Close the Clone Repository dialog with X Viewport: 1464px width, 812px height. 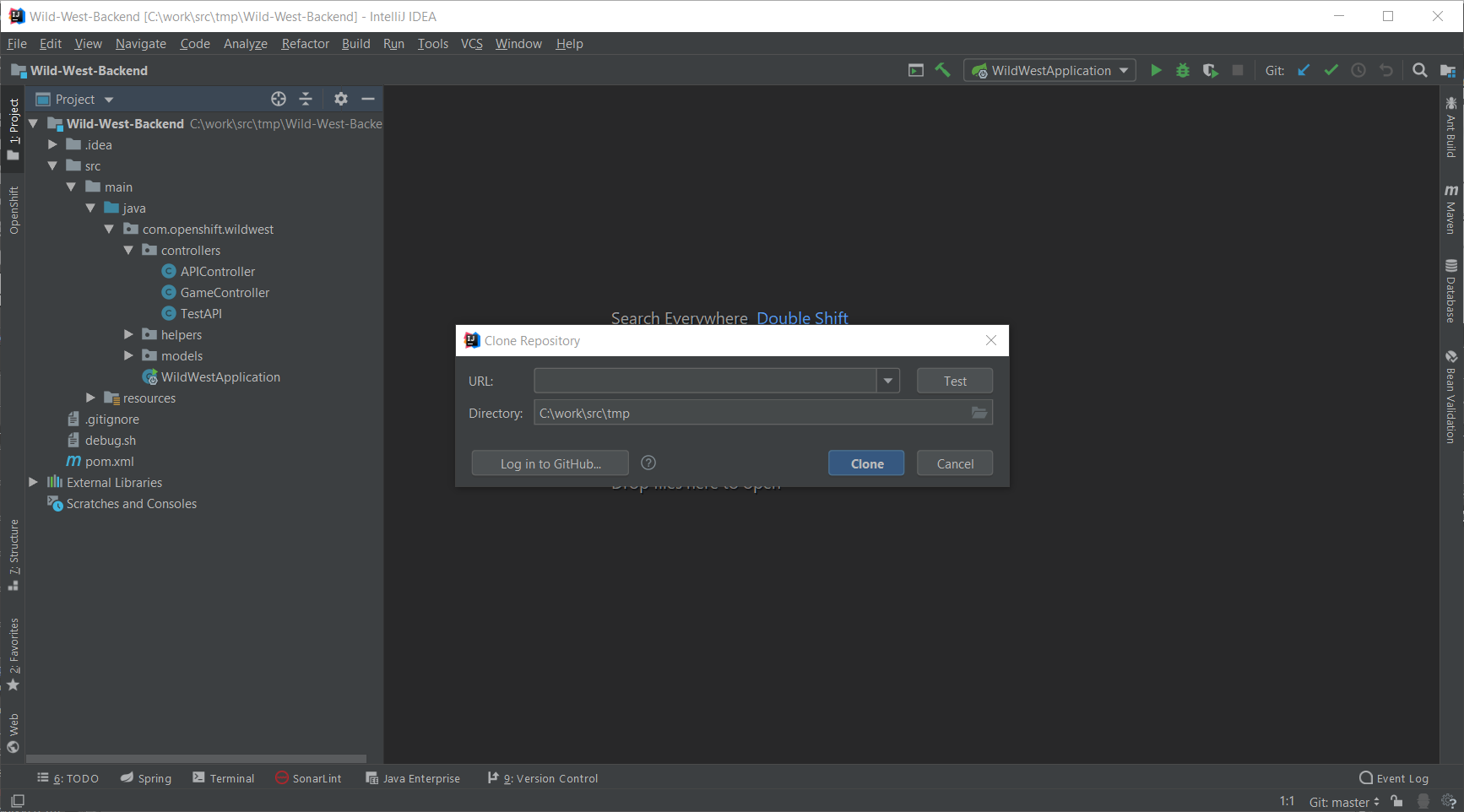(x=991, y=340)
